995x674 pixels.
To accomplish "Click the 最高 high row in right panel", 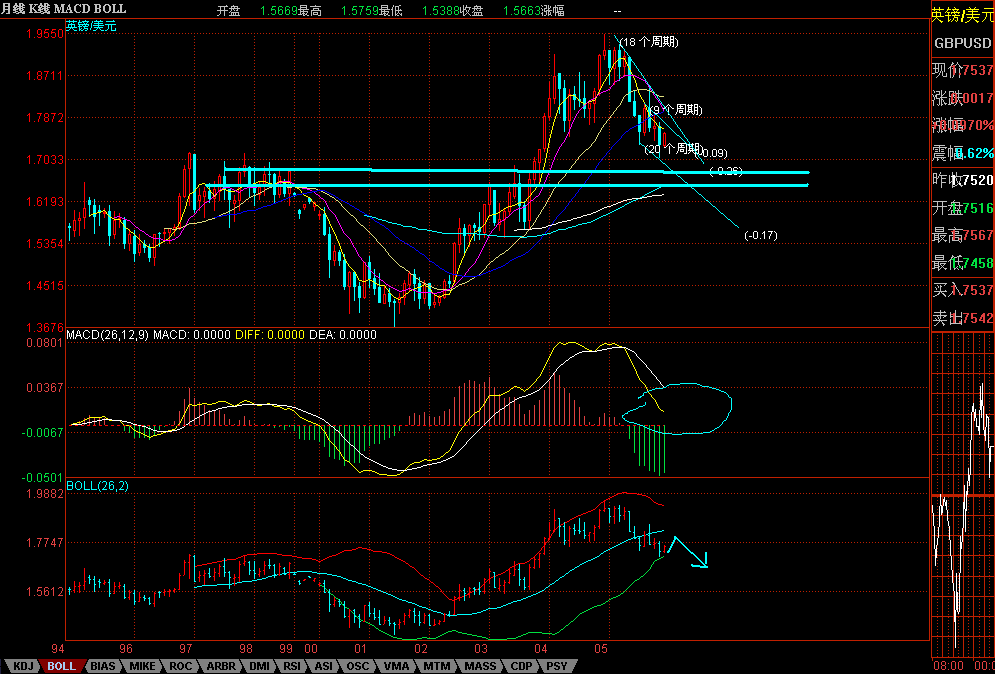I will tap(963, 235).
